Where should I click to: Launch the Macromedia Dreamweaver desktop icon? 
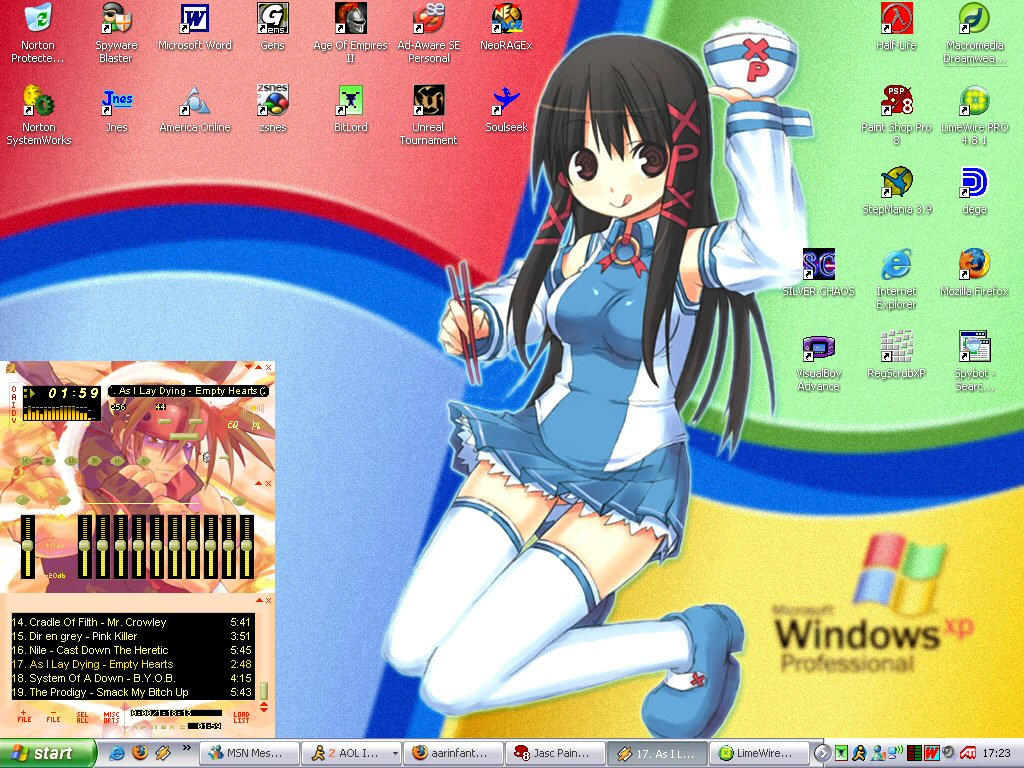(x=974, y=33)
